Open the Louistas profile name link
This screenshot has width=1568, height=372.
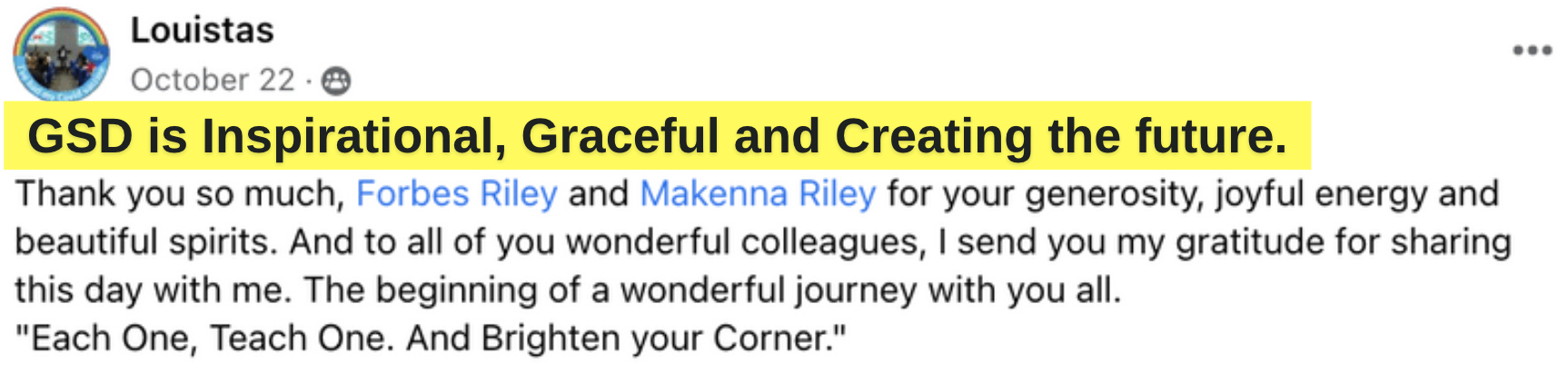(x=203, y=31)
